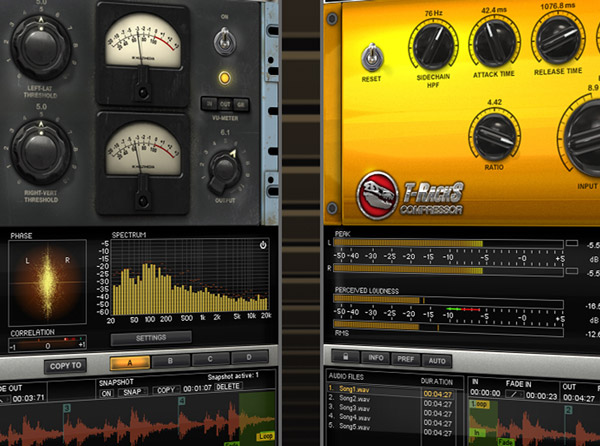The height and width of the screenshot is (446, 600).
Task: Click the COPY TO button
Action: pyautogui.click(x=65, y=366)
